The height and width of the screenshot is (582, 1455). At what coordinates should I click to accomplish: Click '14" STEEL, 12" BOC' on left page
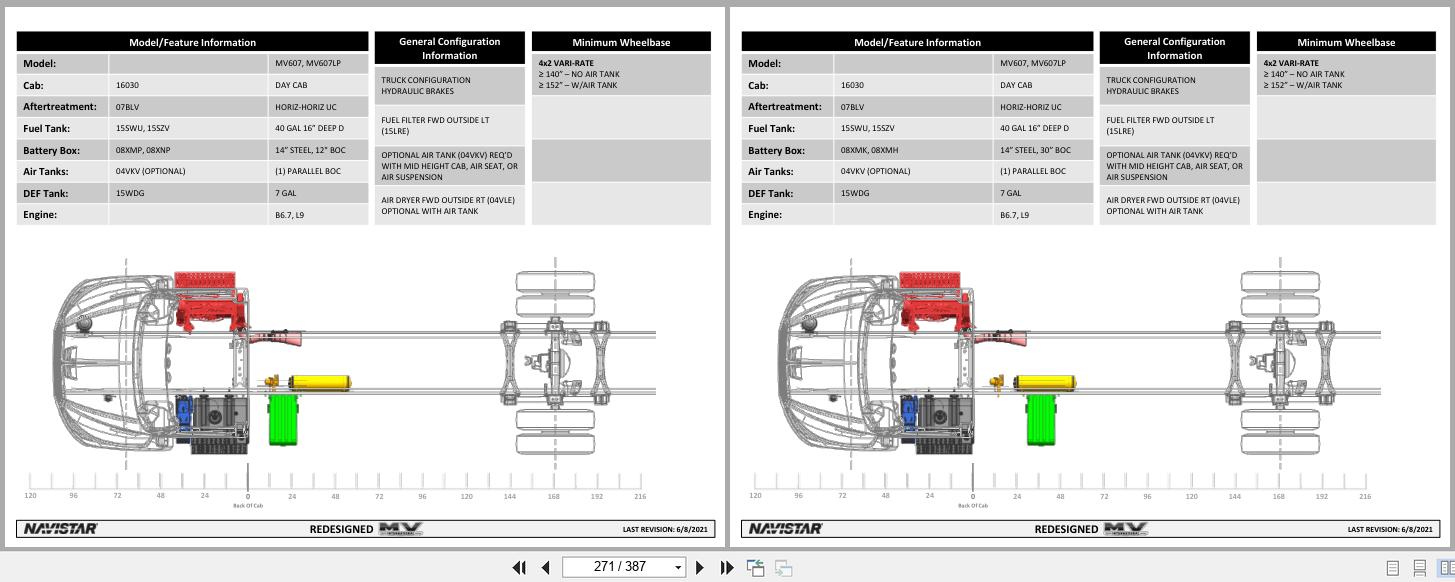coord(310,150)
